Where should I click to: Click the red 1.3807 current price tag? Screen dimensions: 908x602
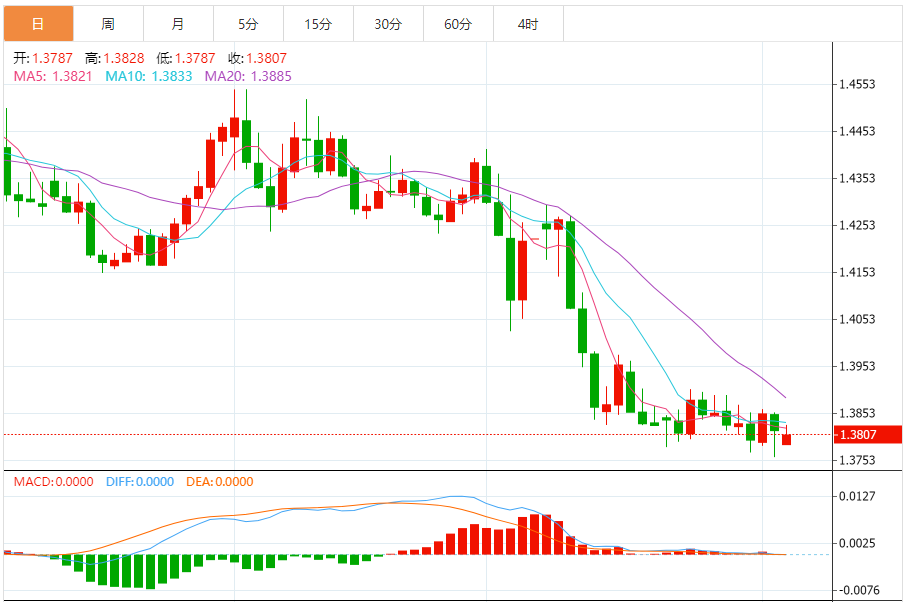868,435
